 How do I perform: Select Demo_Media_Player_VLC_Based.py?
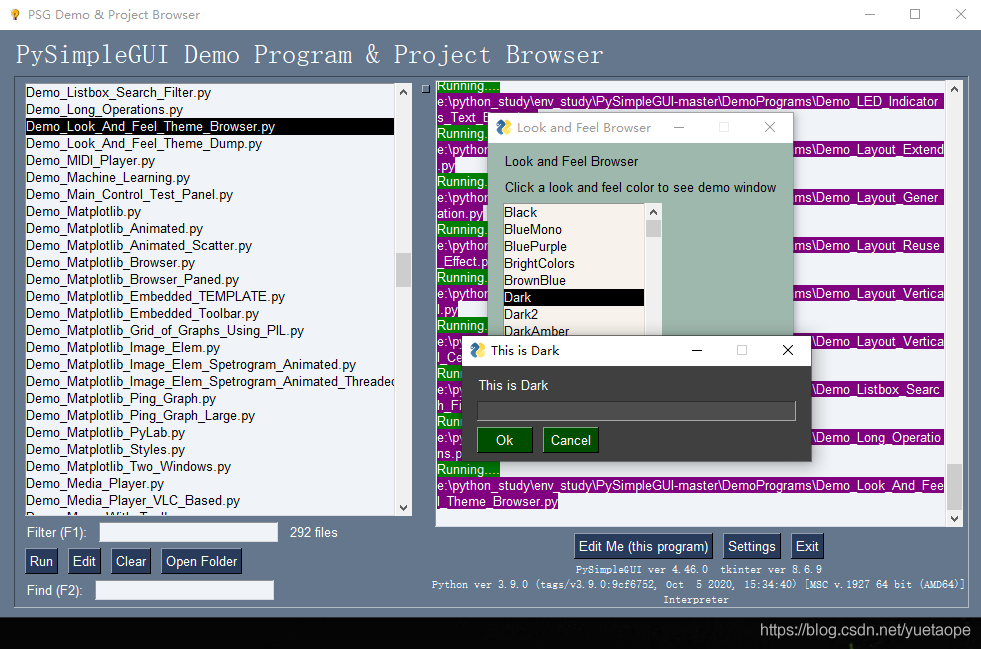click(x=210, y=501)
